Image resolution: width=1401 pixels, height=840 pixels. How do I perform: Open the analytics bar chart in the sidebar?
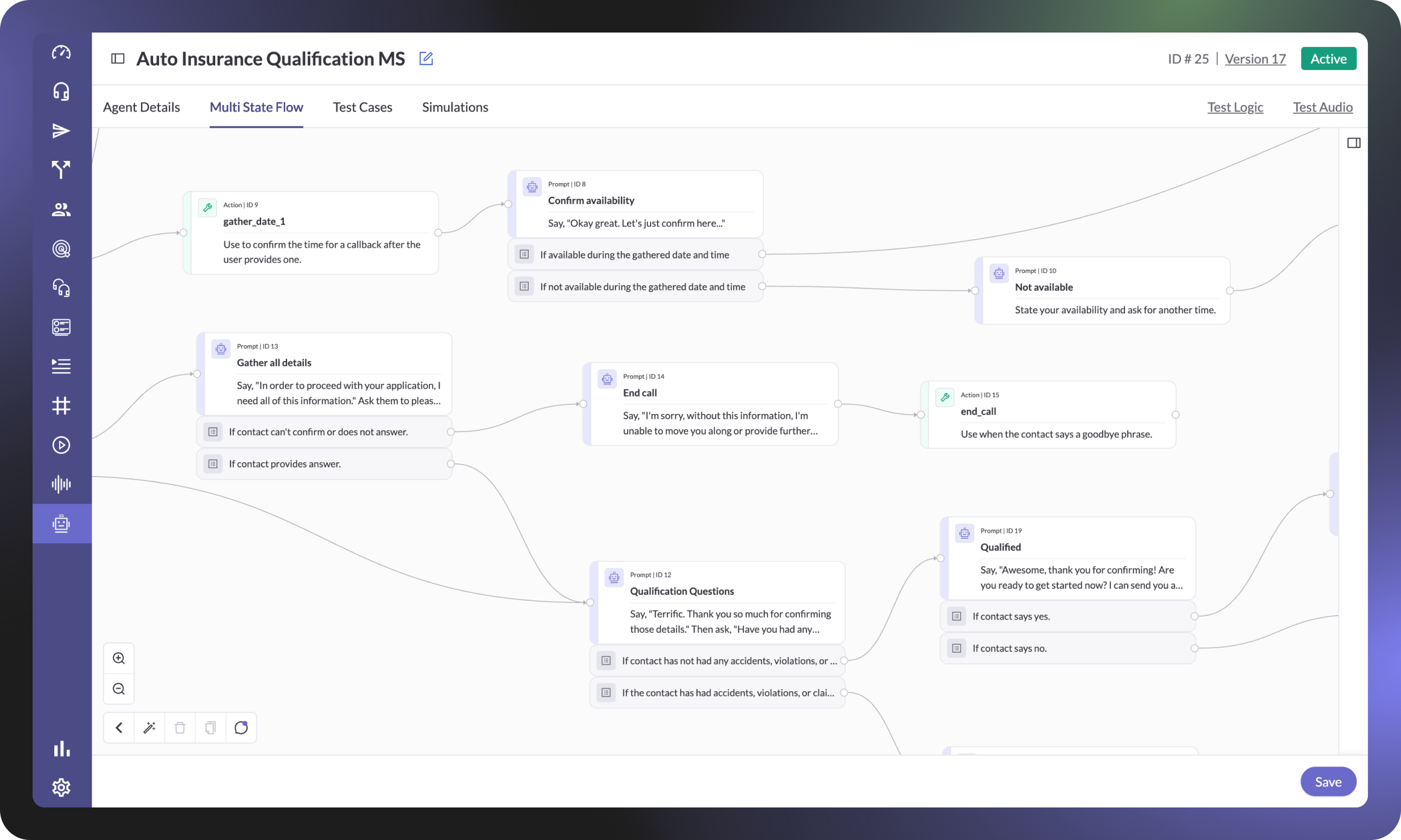pos(61,748)
